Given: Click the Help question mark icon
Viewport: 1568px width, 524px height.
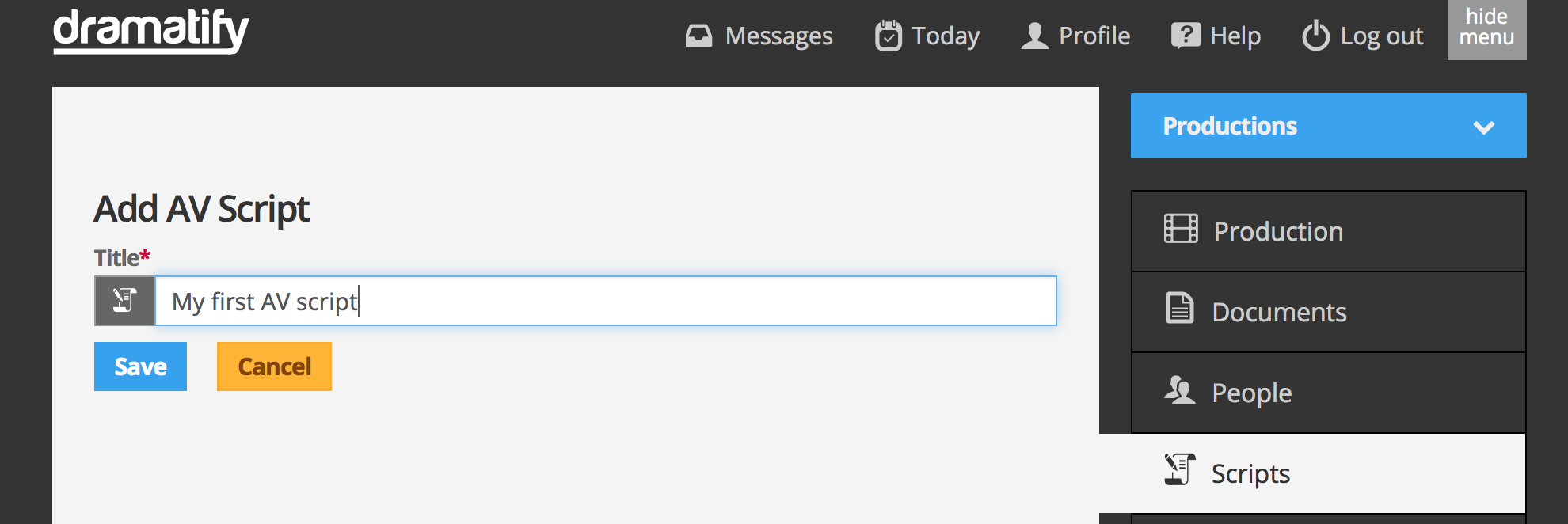Looking at the screenshot, I should tap(1185, 33).
